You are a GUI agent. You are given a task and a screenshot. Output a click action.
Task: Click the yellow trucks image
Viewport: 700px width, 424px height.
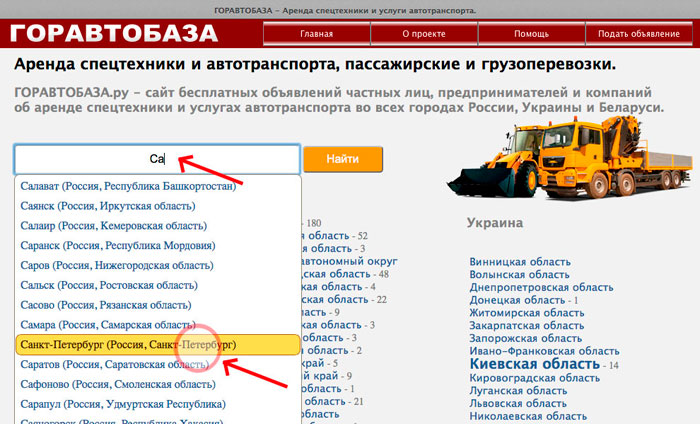pos(570,157)
